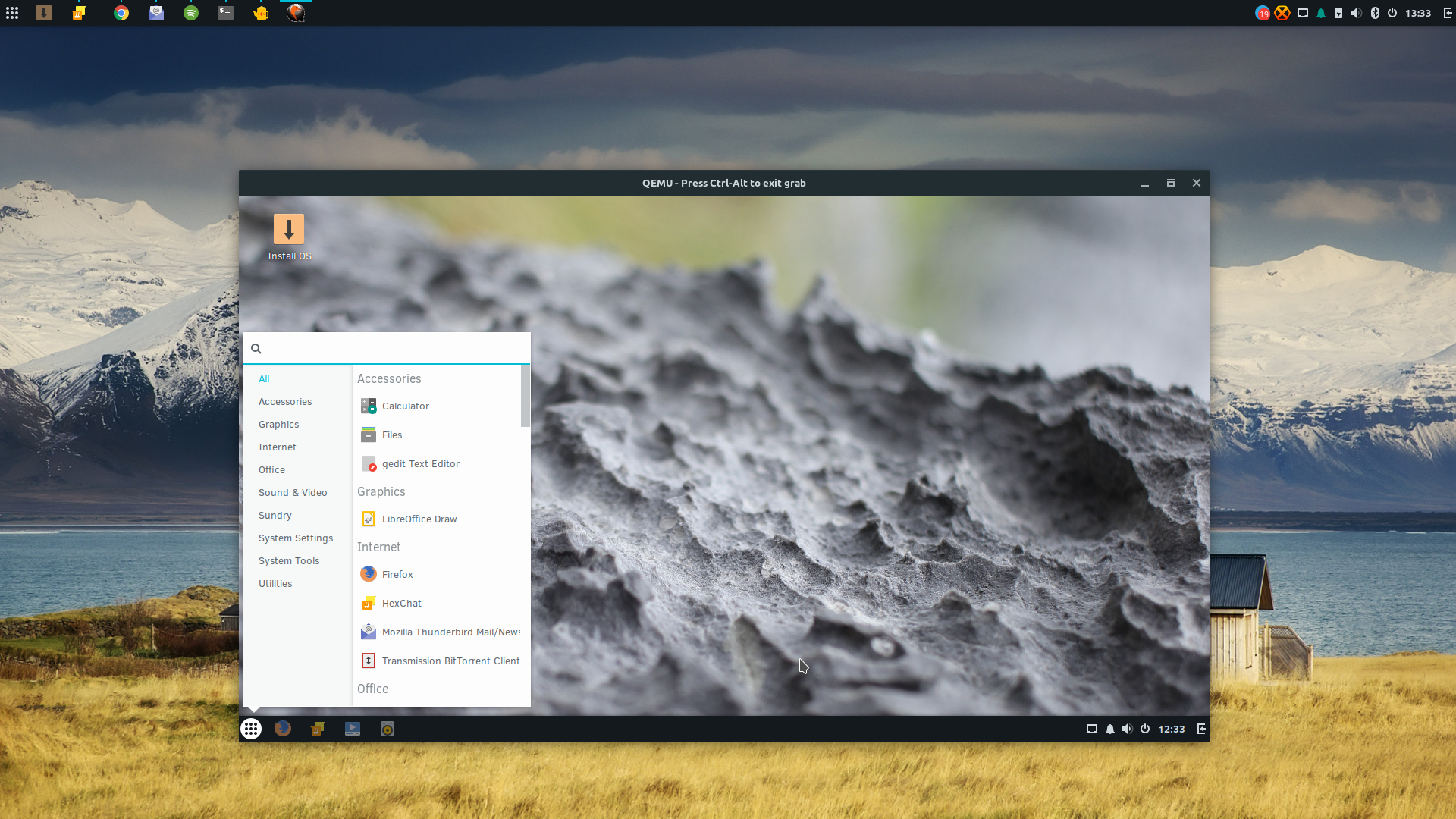This screenshot has height=819, width=1456.
Task: Select the Graphics category in sidebar
Action: click(278, 425)
